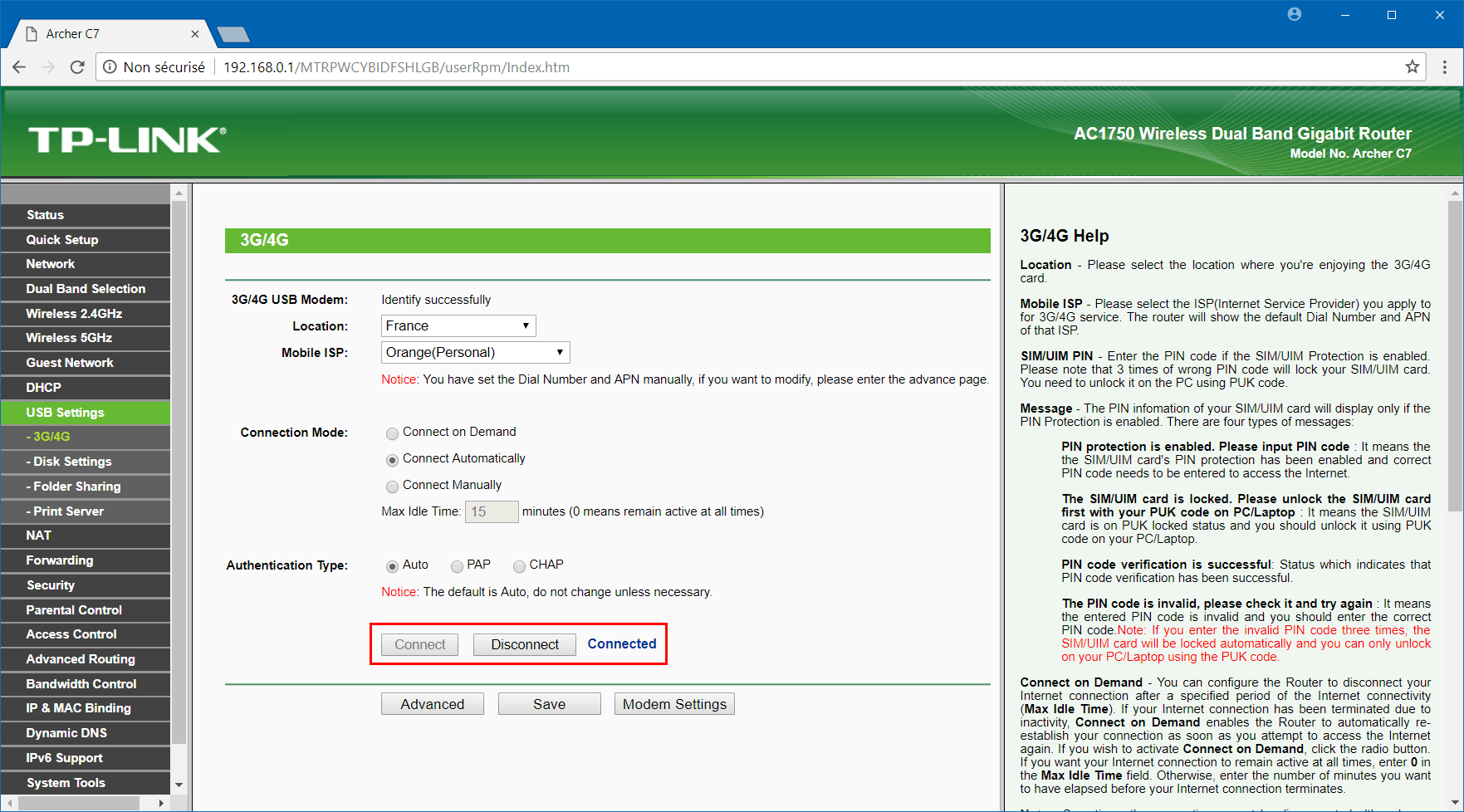Click the 3G/4G Help heading
Screen dimensions: 1464x812
click(1065, 236)
